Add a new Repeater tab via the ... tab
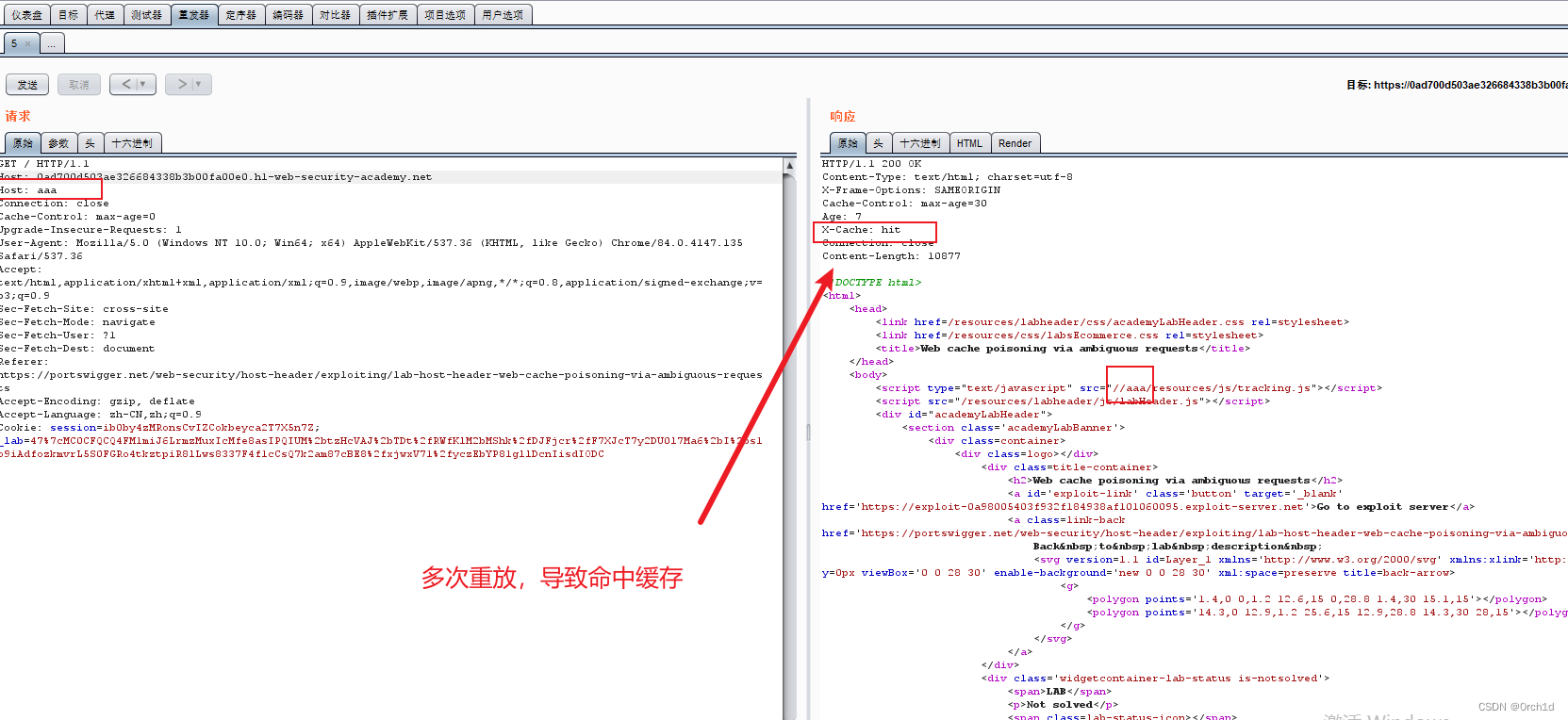 click(52, 43)
